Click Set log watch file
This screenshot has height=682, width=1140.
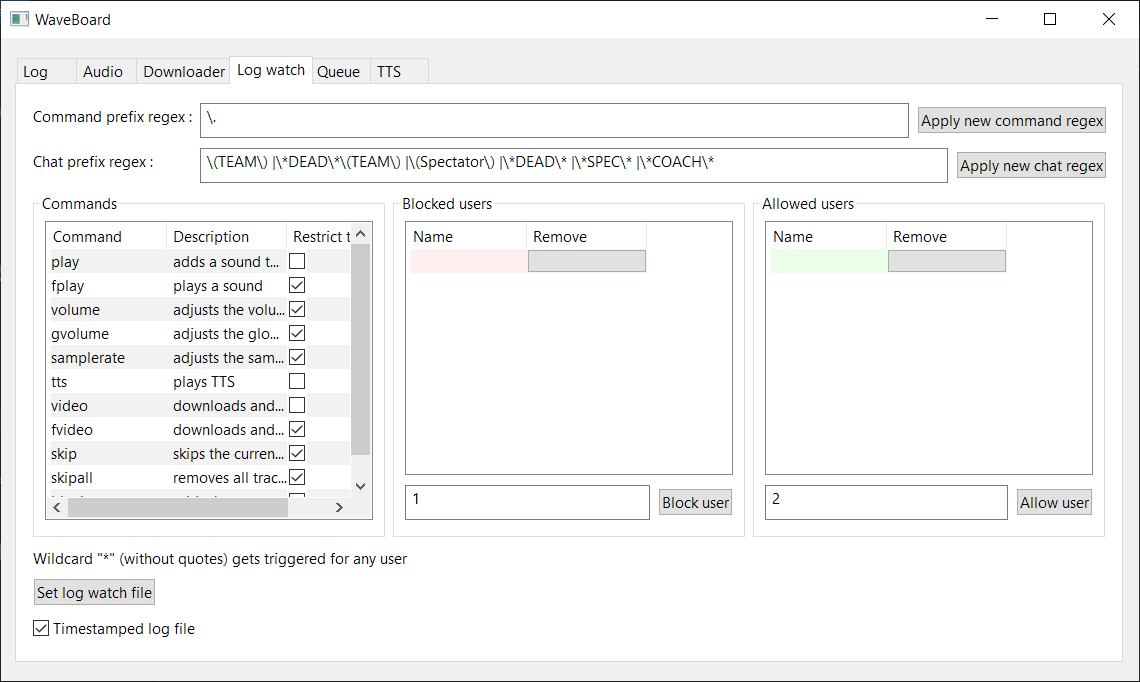(94, 592)
